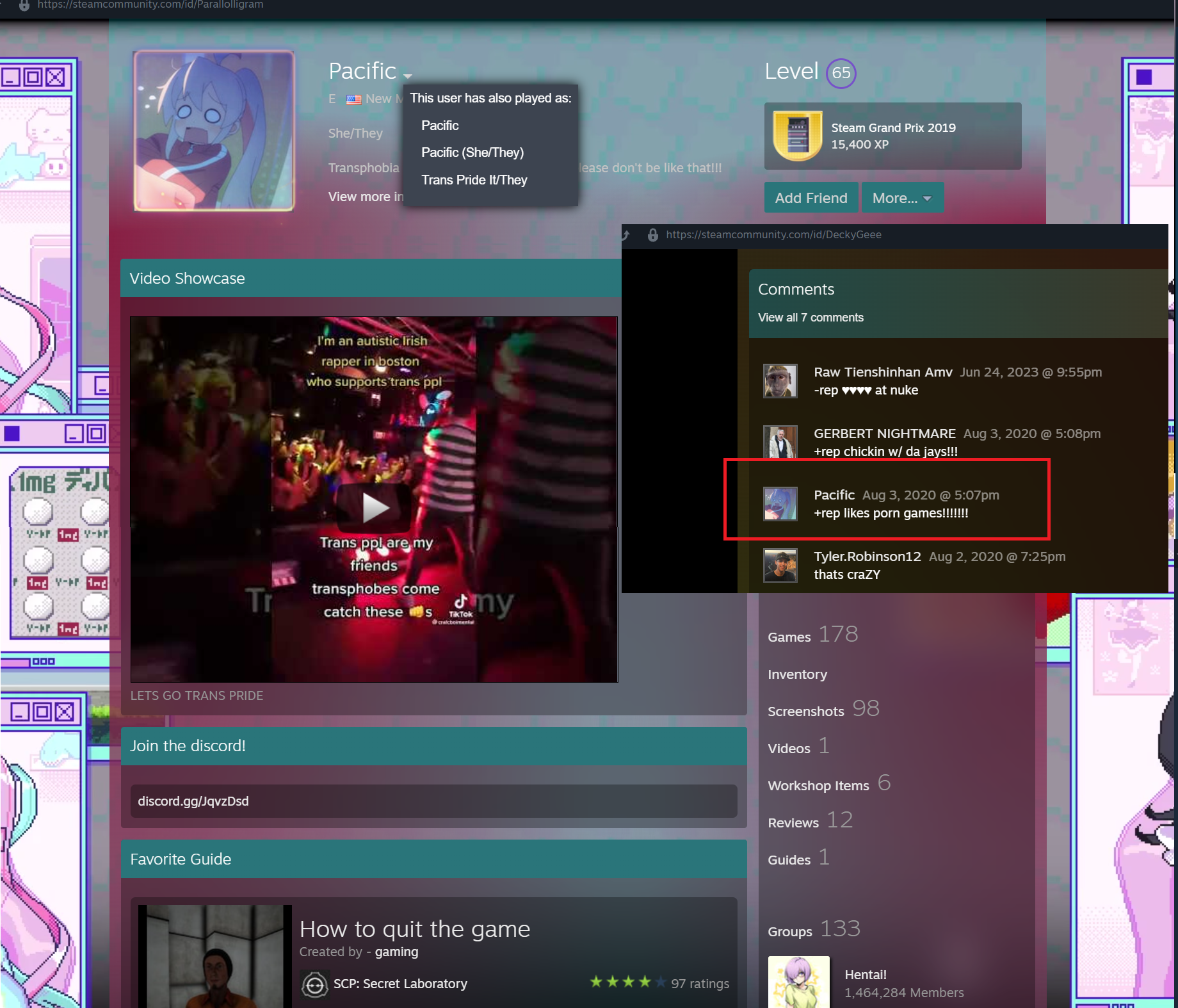Open the Steam Grand Prix 2019 badge icon
The height and width of the screenshot is (1008, 1178).
tap(798, 136)
